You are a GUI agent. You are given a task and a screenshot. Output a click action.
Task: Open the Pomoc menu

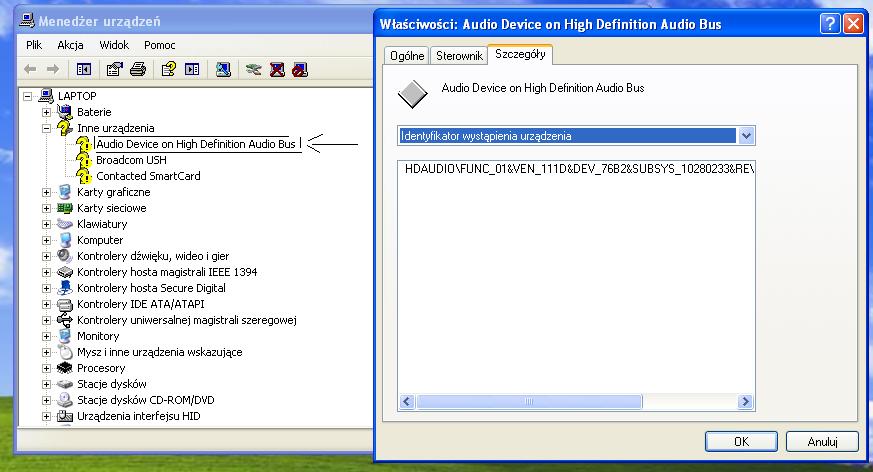pyautogui.click(x=160, y=45)
